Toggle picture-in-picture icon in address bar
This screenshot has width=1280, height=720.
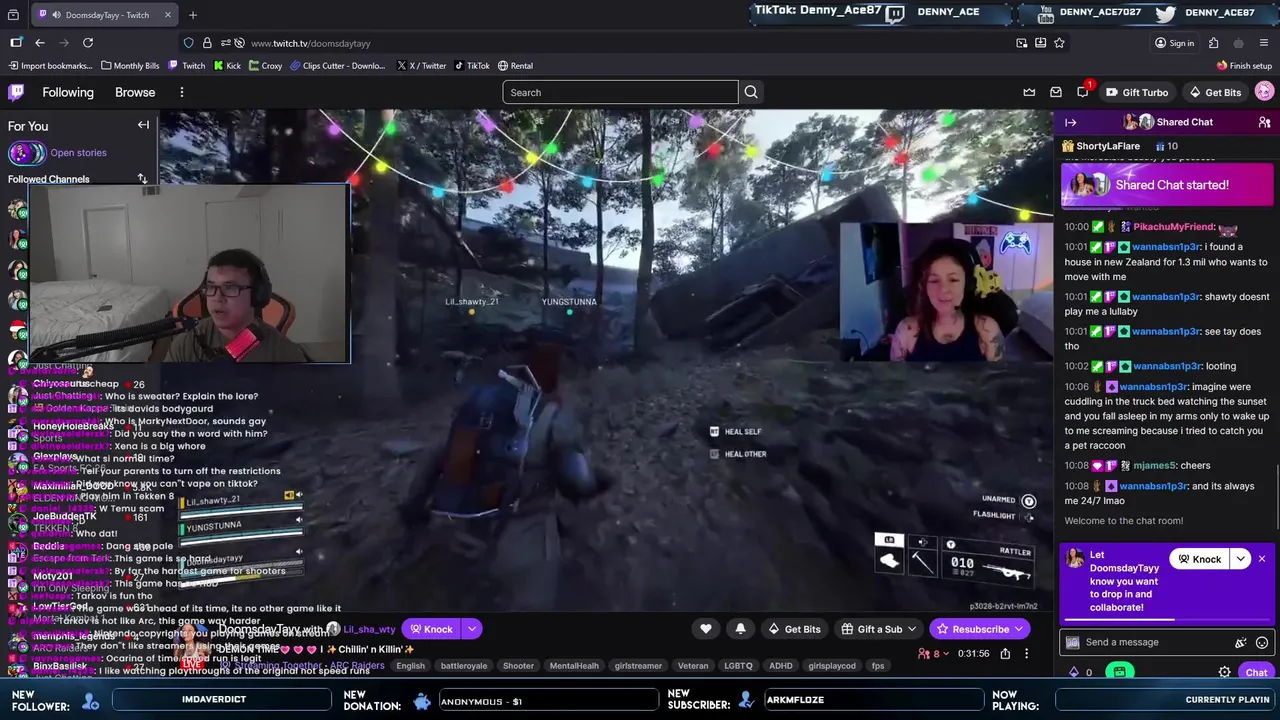(x=1021, y=43)
